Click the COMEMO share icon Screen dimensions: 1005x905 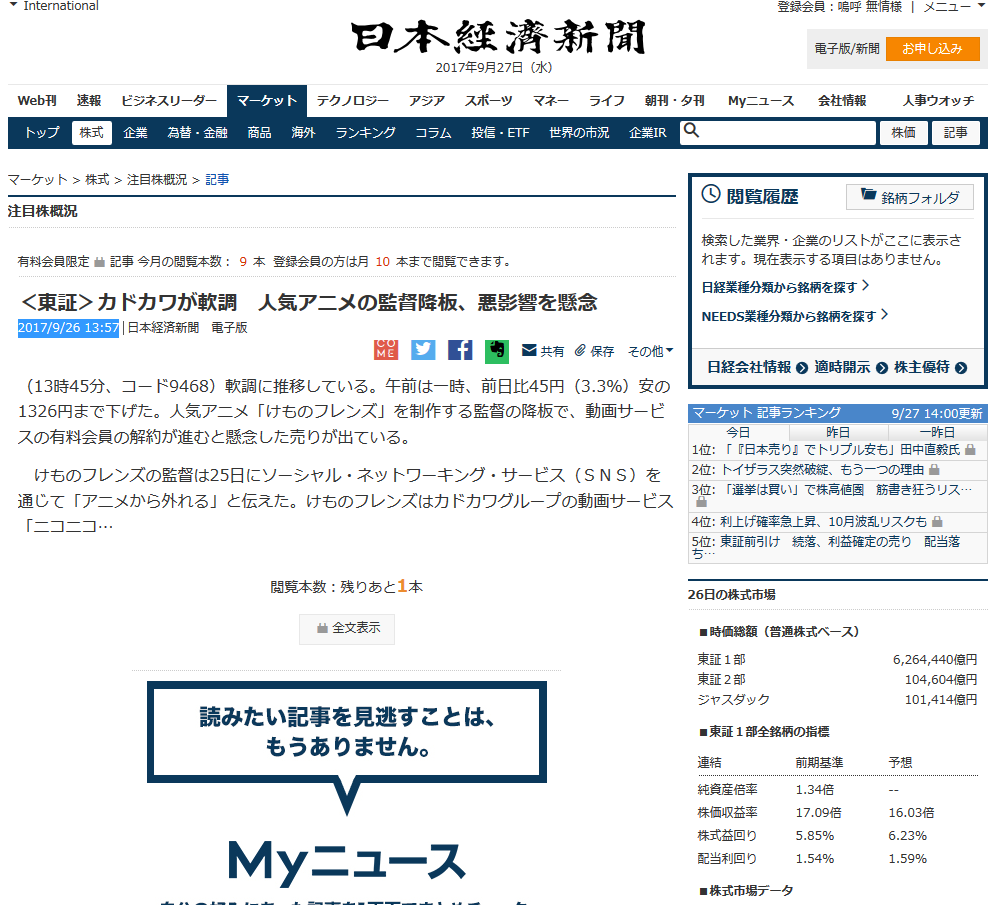[x=386, y=350]
